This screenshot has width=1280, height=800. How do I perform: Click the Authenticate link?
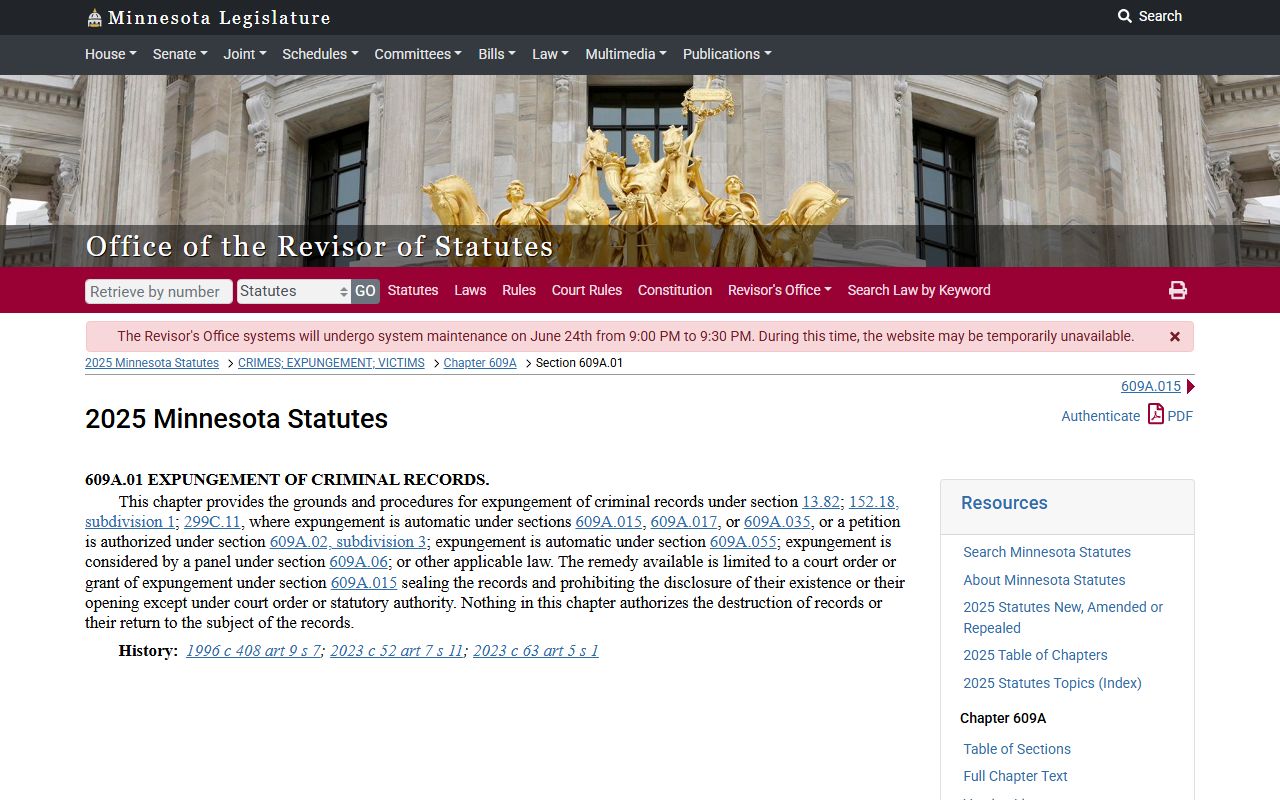(1100, 416)
